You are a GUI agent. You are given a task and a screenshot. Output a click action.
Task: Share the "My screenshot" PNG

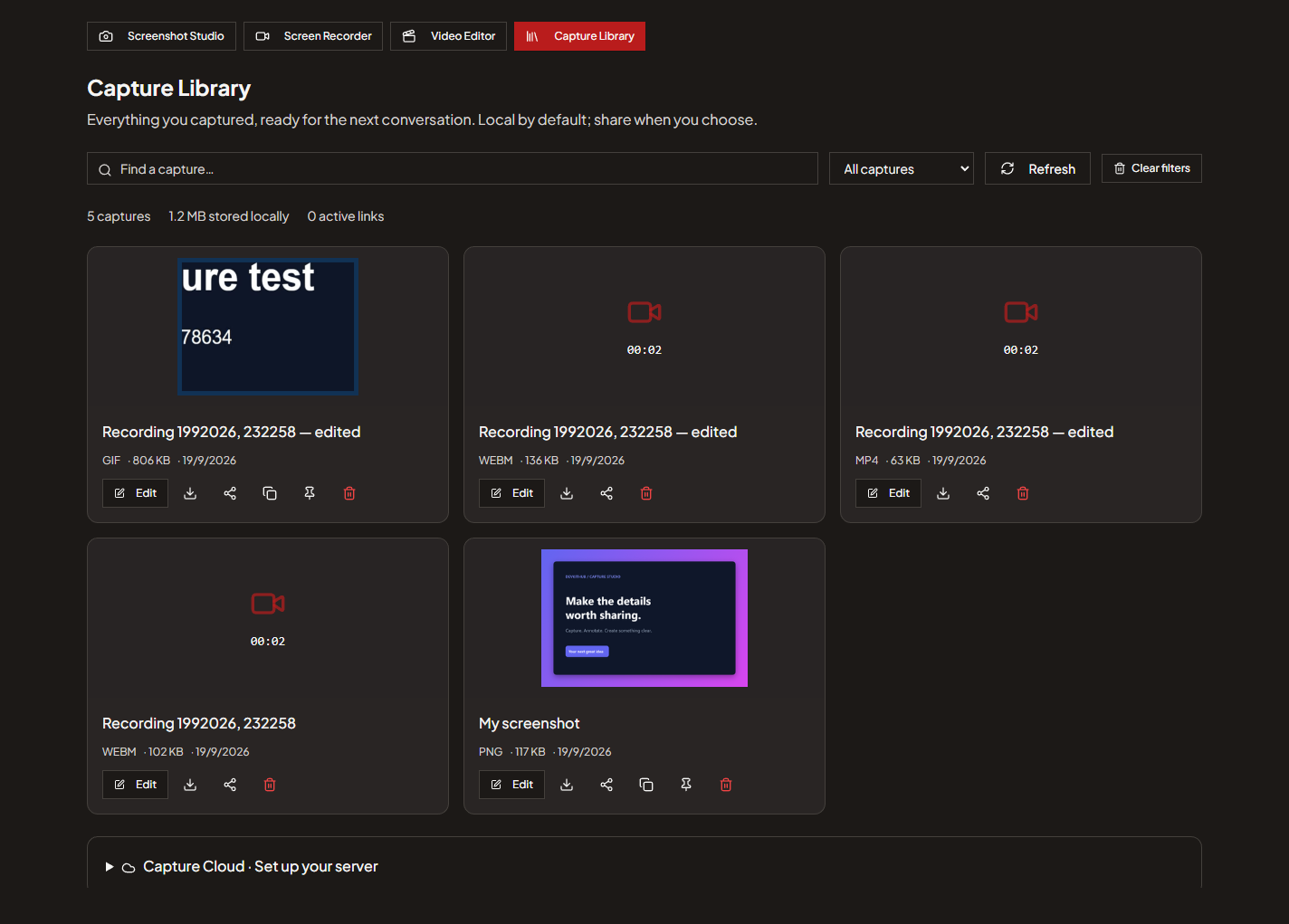tap(606, 785)
